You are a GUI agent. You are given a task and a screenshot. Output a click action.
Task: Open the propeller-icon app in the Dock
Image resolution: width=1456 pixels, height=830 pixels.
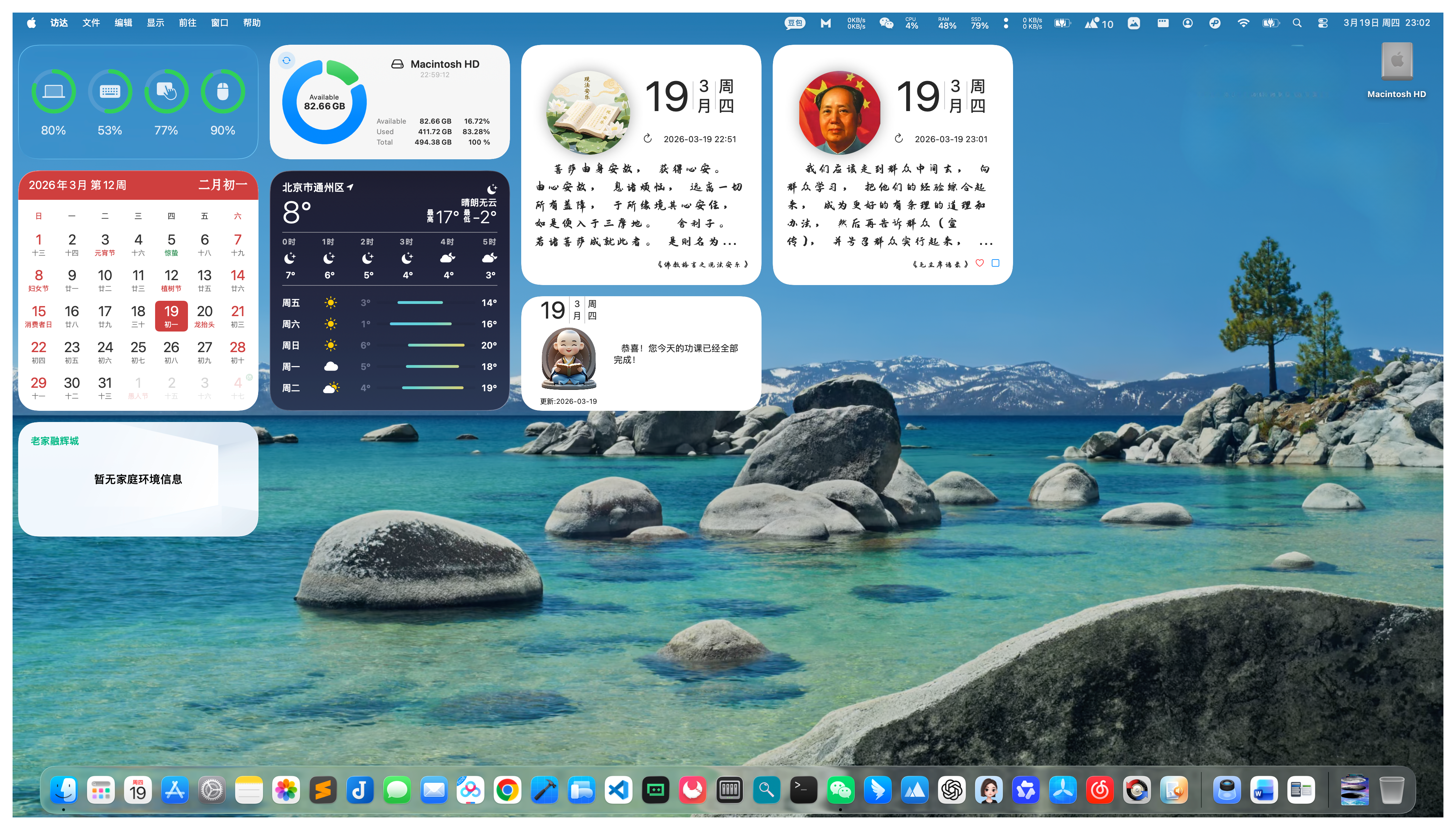coord(1063,790)
